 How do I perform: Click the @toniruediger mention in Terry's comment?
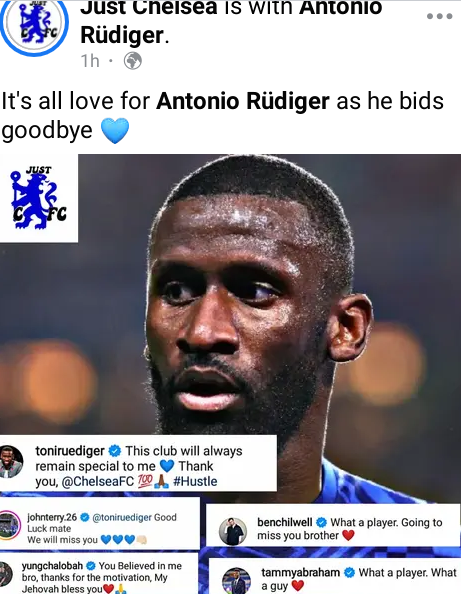pos(122,517)
